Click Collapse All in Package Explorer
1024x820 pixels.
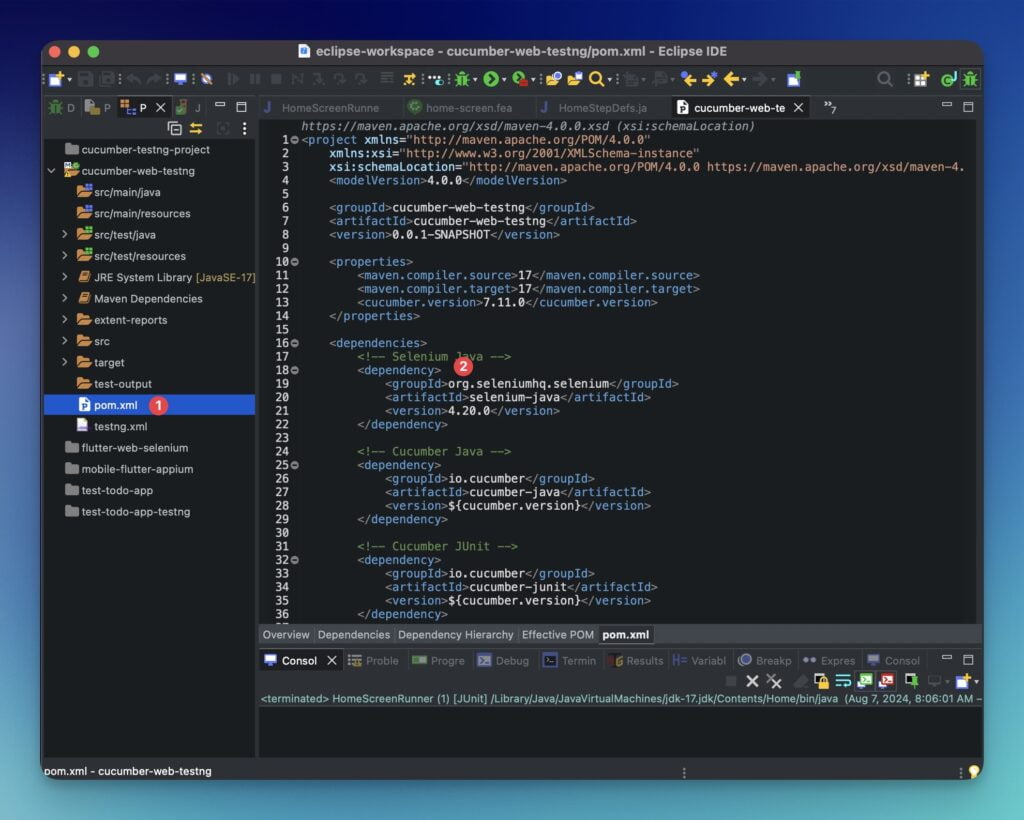point(174,129)
